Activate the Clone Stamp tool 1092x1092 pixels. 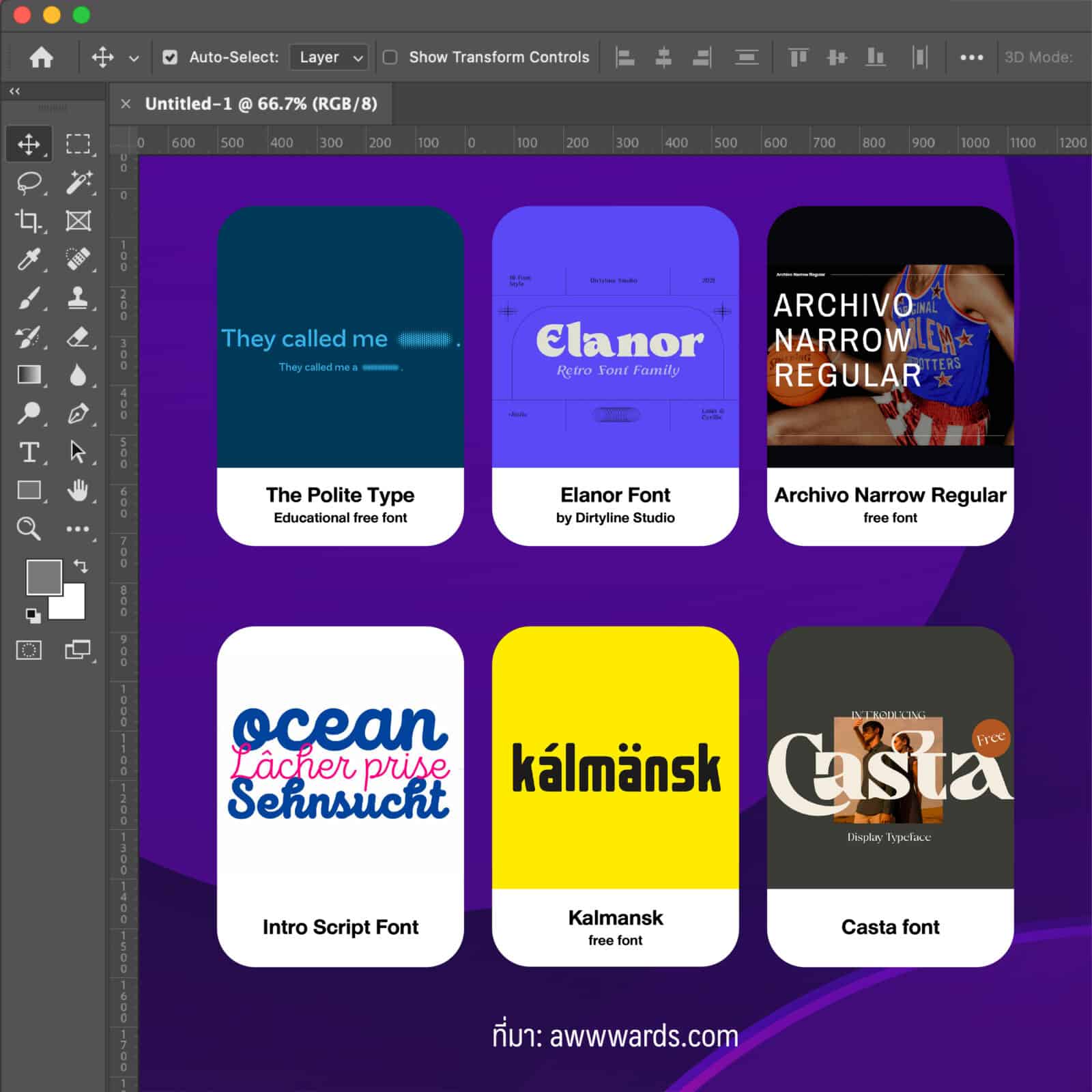coord(78,298)
